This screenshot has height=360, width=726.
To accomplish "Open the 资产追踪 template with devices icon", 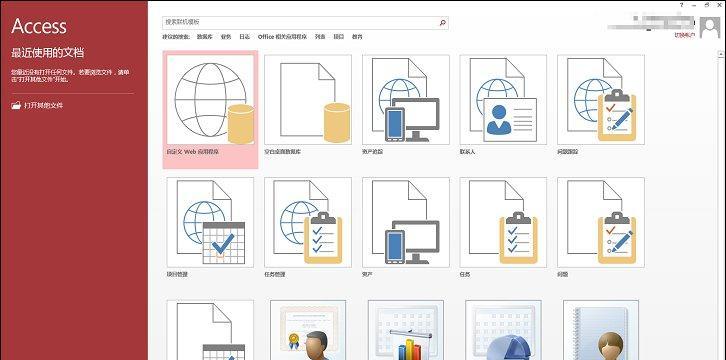I will (x=406, y=99).
